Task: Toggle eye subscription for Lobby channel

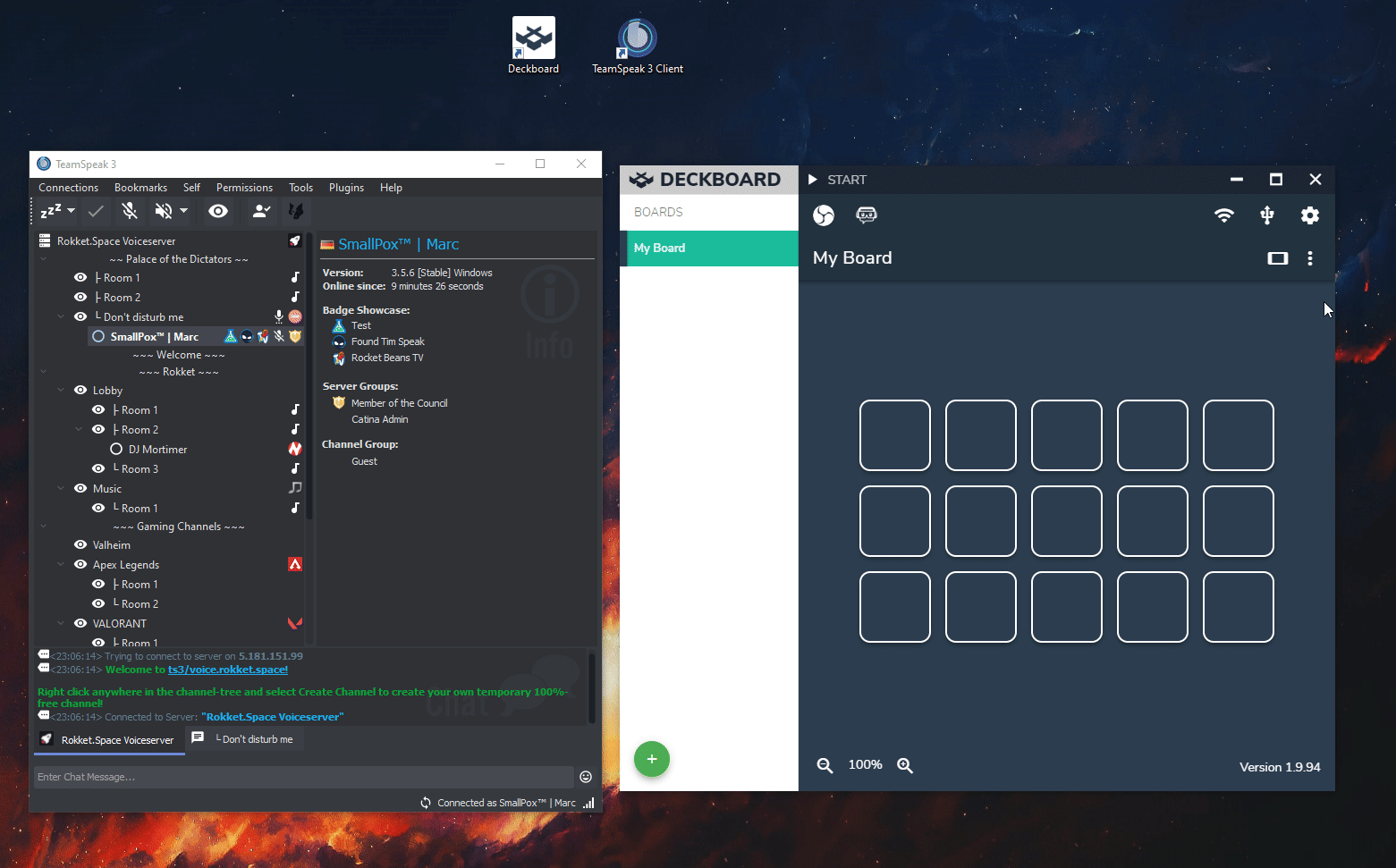Action: click(80, 390)
